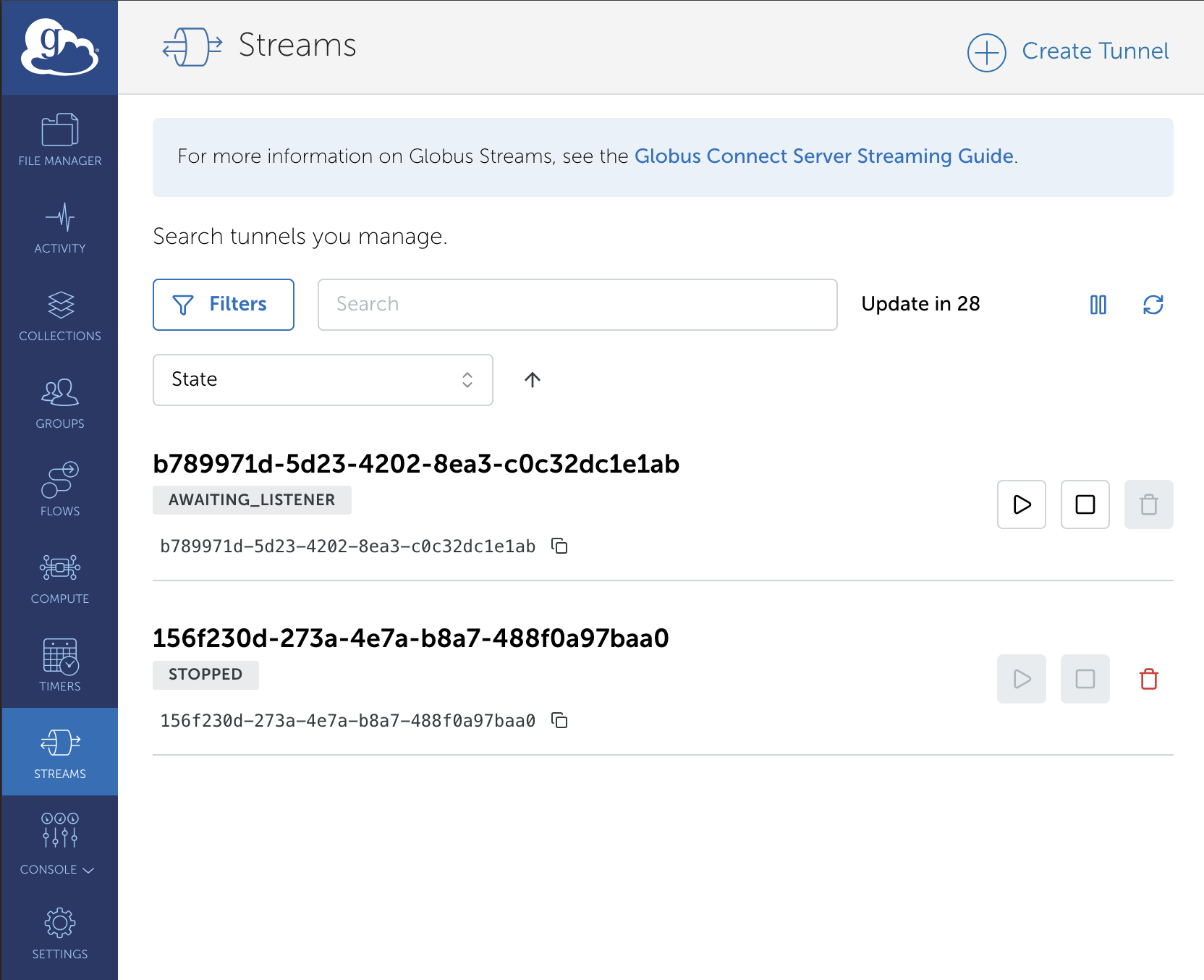The width and height of the screenshot is (1204, 980).
Task: Open Settings from sidebar
Action: pyautogui.click(x=60, y=933)
